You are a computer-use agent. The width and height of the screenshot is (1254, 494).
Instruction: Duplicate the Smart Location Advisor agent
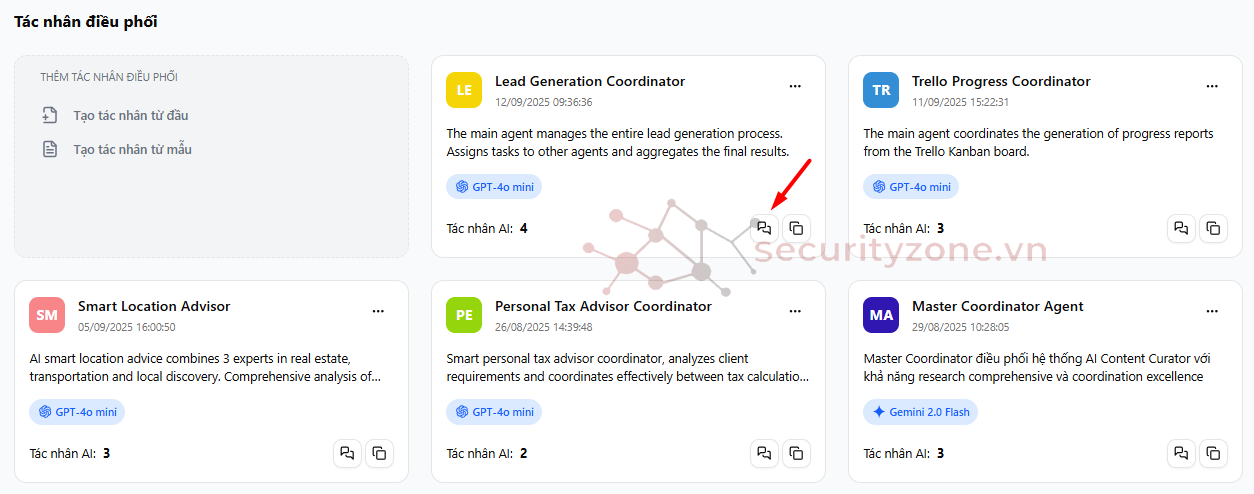pyautogui.click(x=379, y=453)
